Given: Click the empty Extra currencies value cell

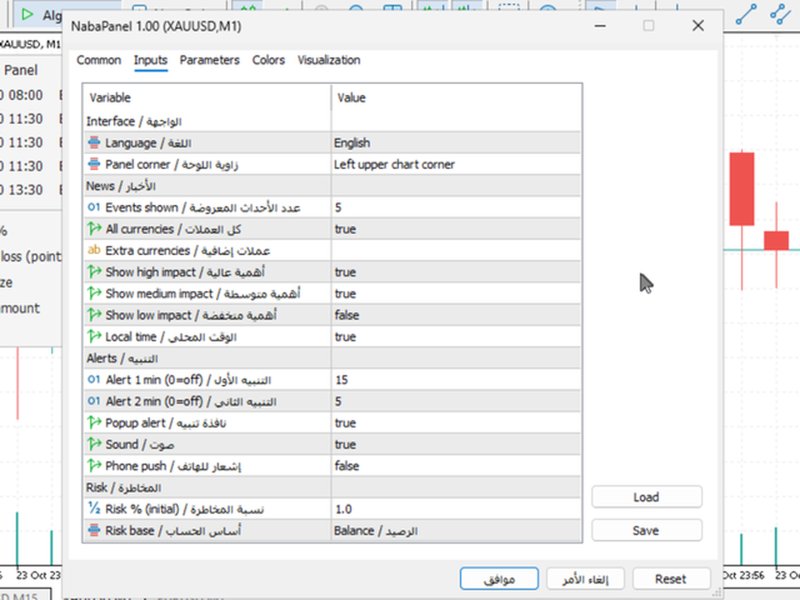Looking at the screenshot, I should click(x=456, y=251).
